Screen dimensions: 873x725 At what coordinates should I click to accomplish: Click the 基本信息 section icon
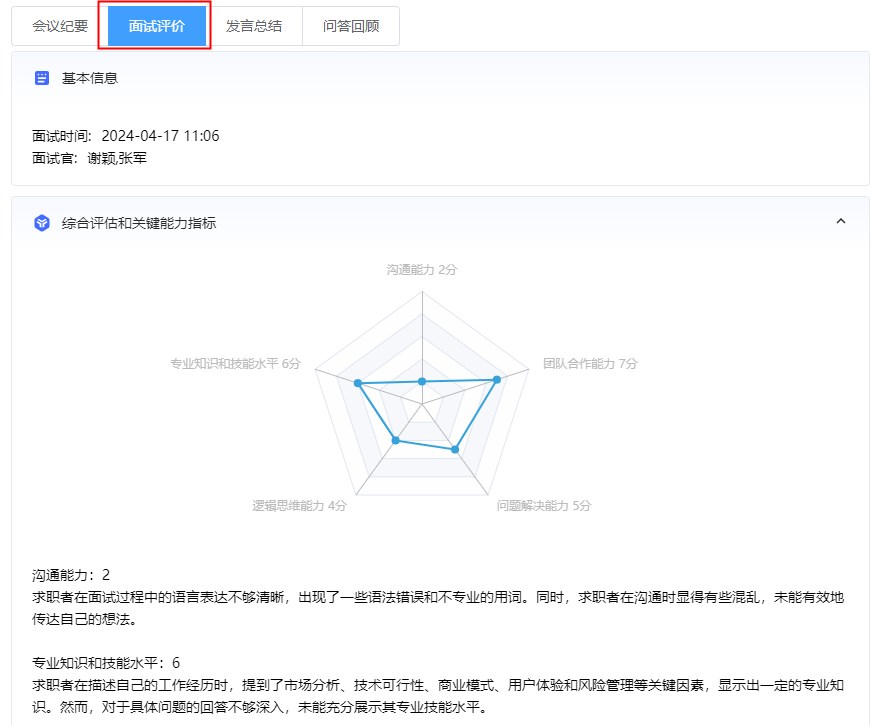(42, 78)
